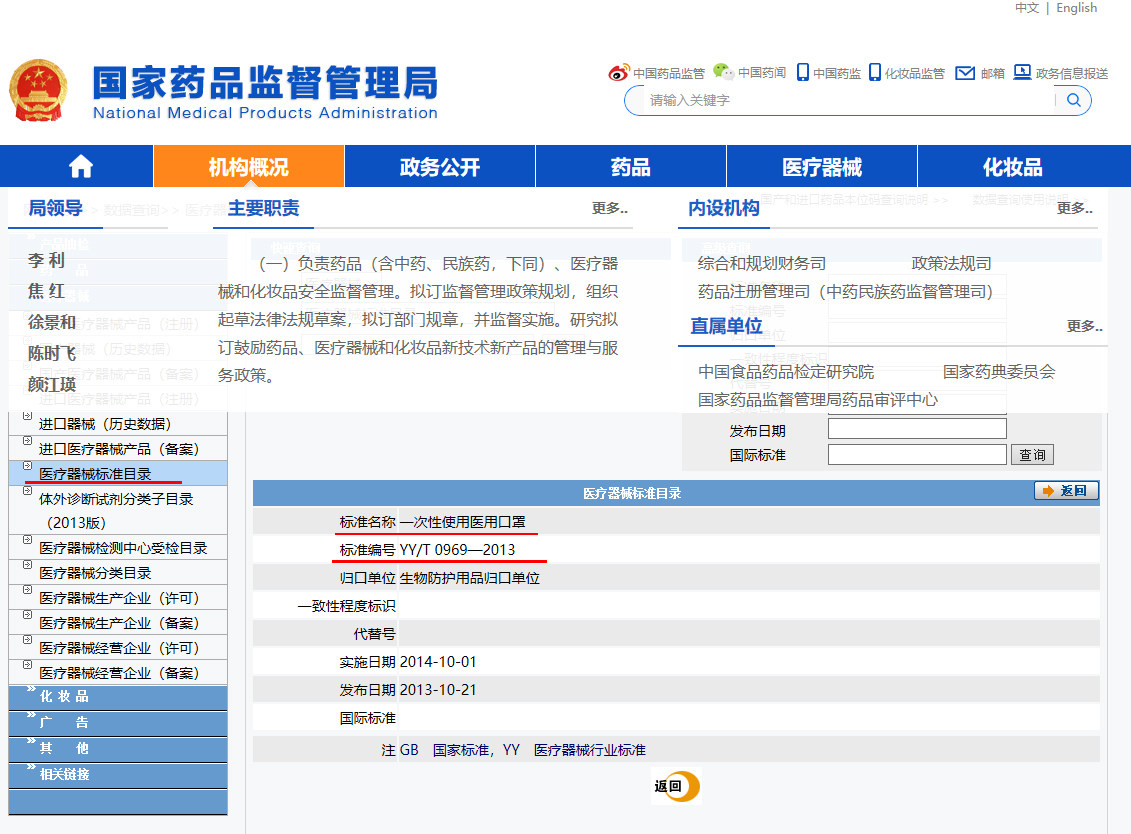Focus the keyword search box

click(x=848, y=100)
